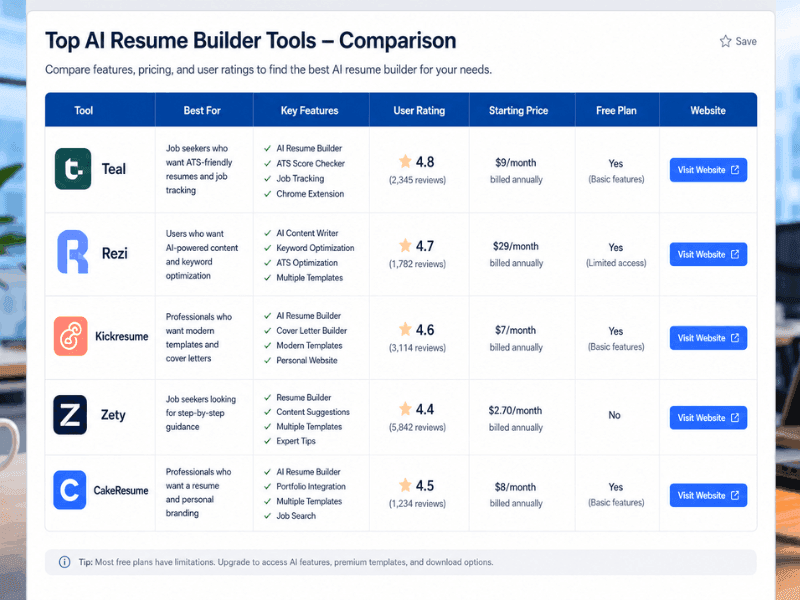800x600 pixels.
Task: Click the Tool column header
Action: pyautogui.click(x=84, y=110)
